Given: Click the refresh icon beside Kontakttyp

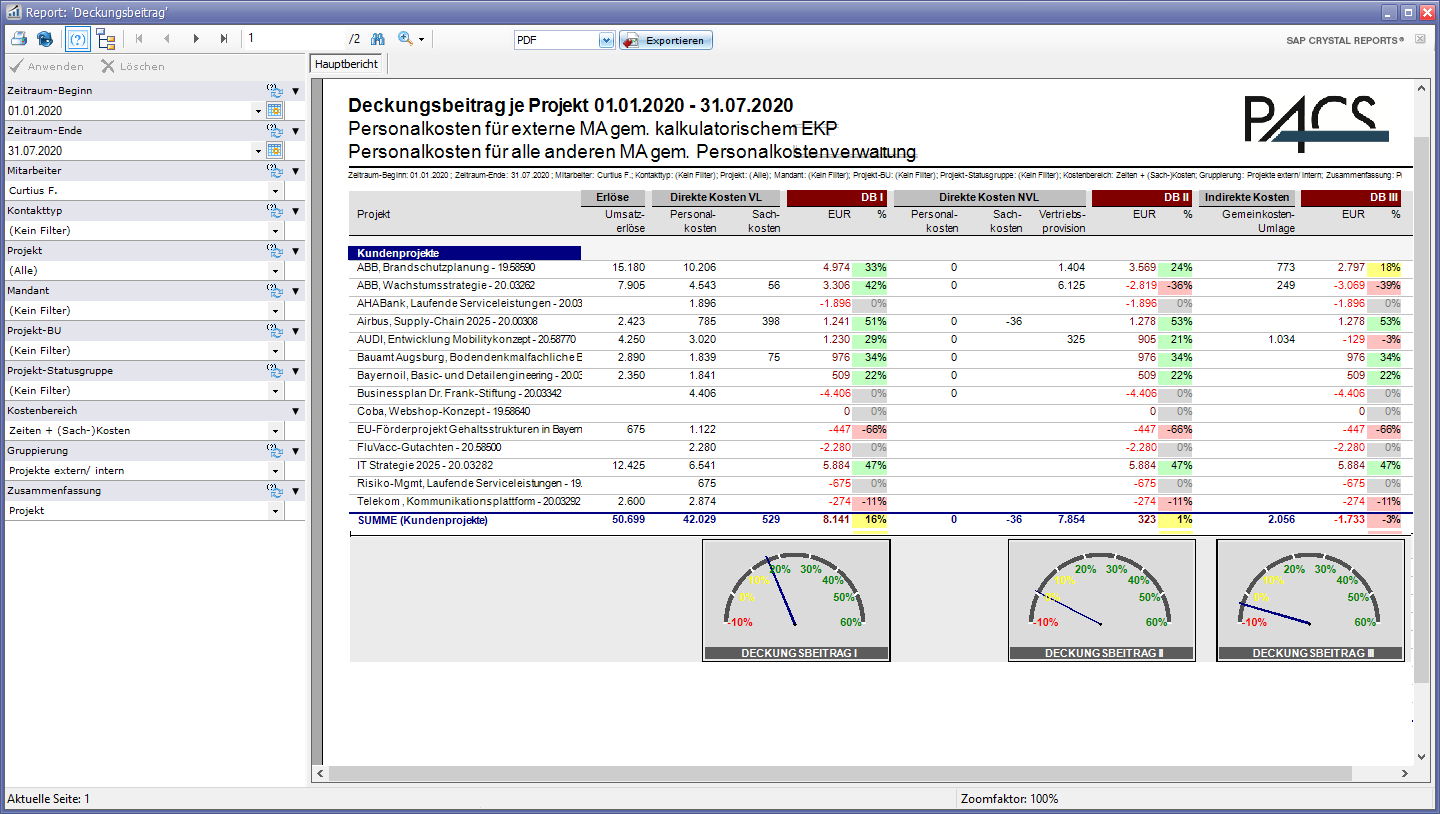Looking at the screenshot, I should (x=274, y=210).
